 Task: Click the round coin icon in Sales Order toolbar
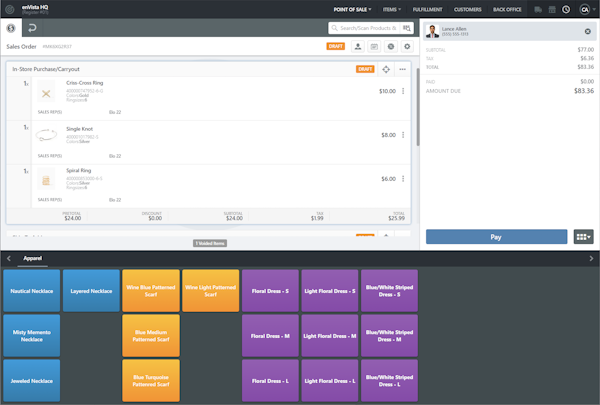point(391,46)
